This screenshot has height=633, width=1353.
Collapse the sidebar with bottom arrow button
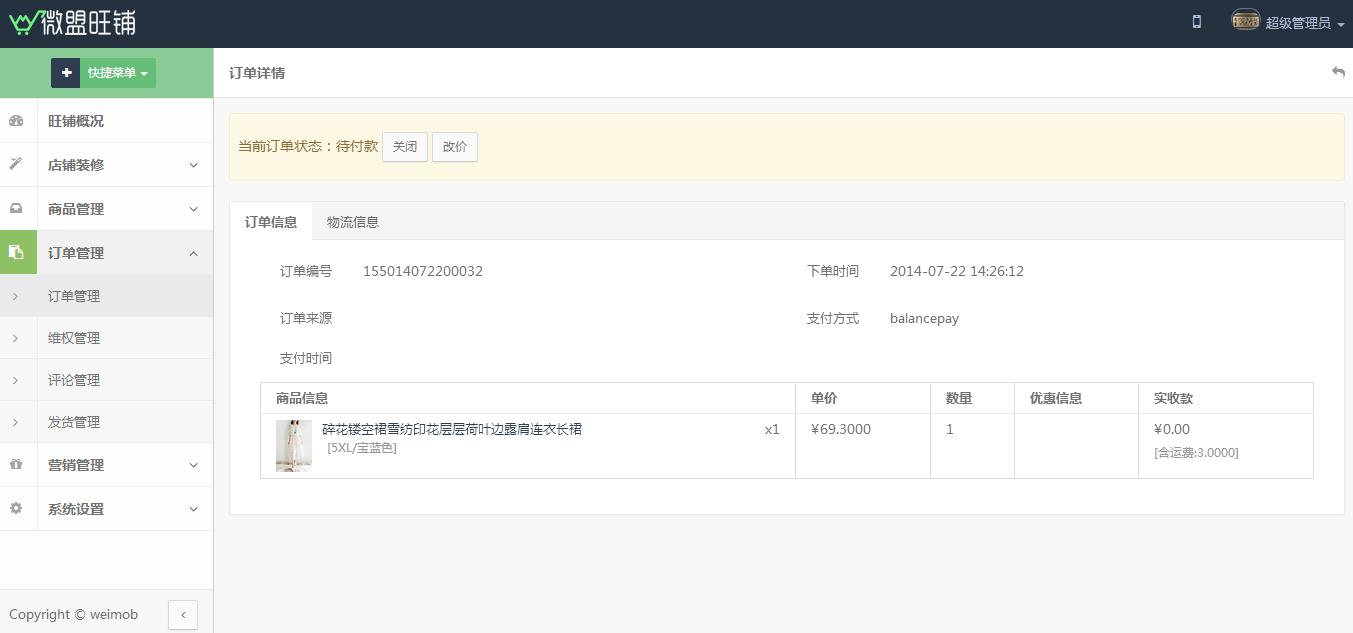183,614
